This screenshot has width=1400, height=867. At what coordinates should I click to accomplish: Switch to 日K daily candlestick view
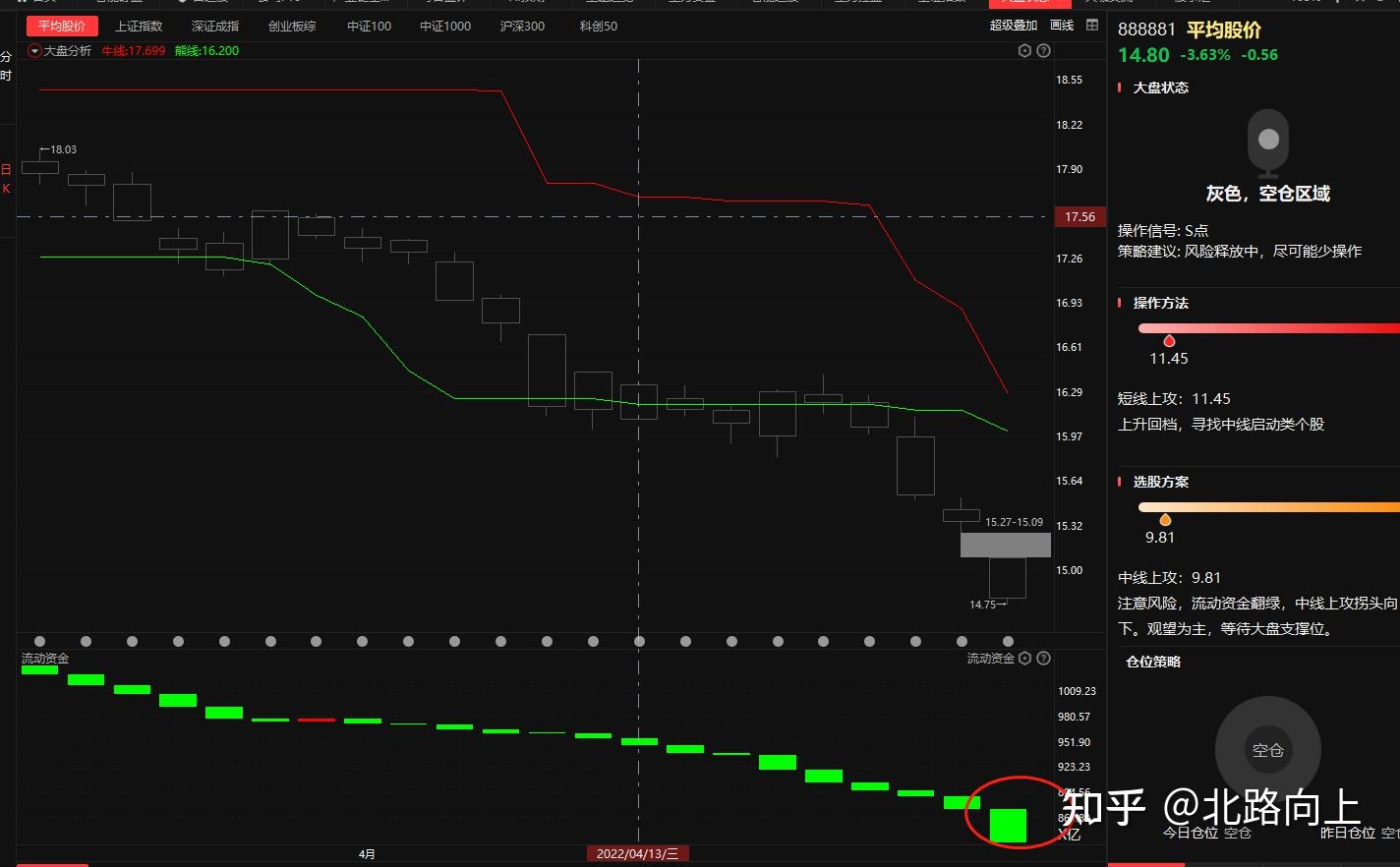(x=6, y=179)
